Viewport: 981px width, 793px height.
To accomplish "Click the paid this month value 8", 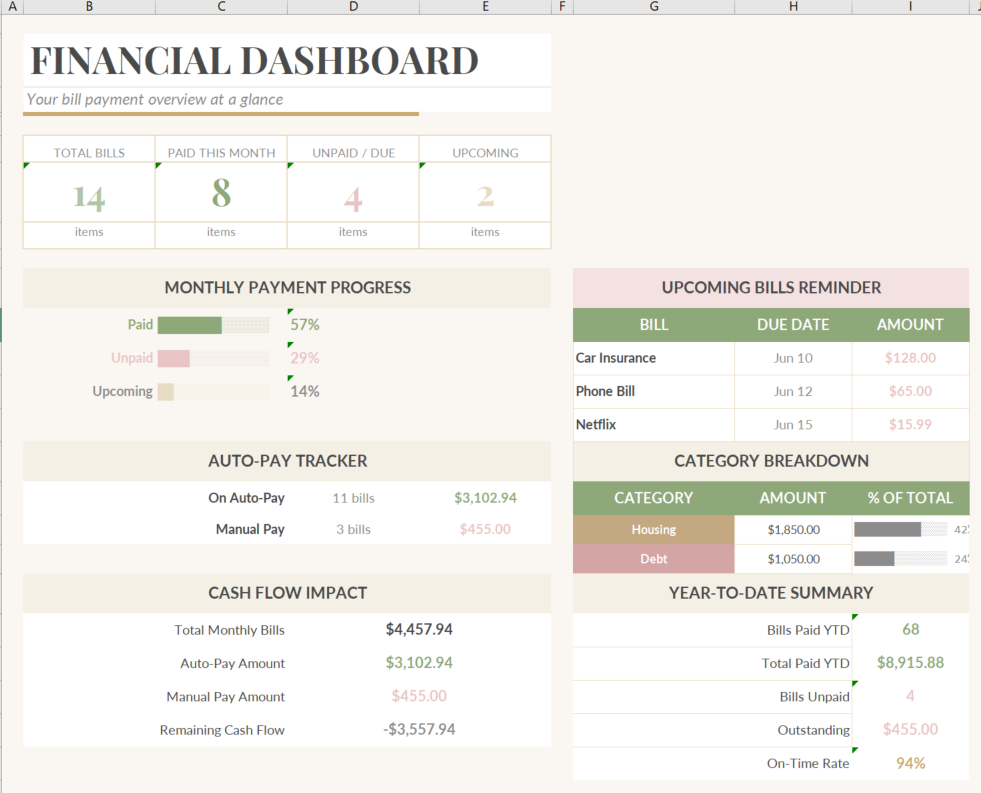I will (x=221, y=193).
